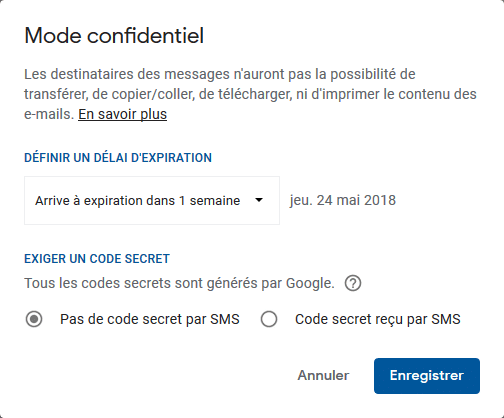Image resolution: width=504 pixels, height=418 pixels.
Task: Click the 'Code secret reçu par SMS' label text
Action: (378, 319)
